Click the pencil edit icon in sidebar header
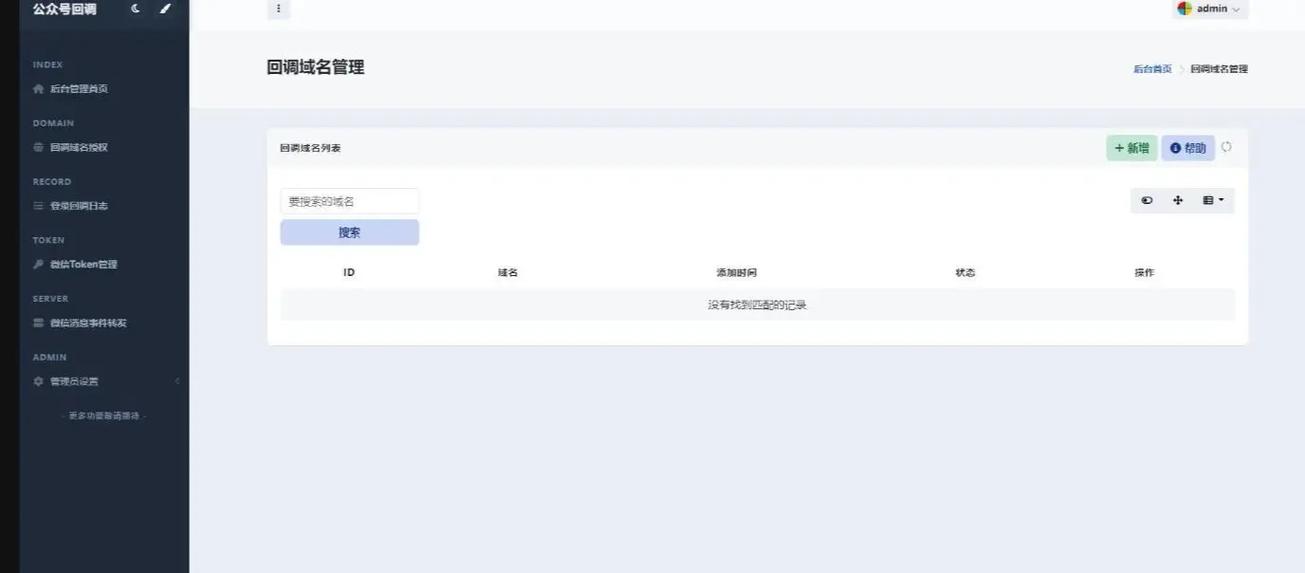Screen dimensions: 1305x573 point(166,9)
